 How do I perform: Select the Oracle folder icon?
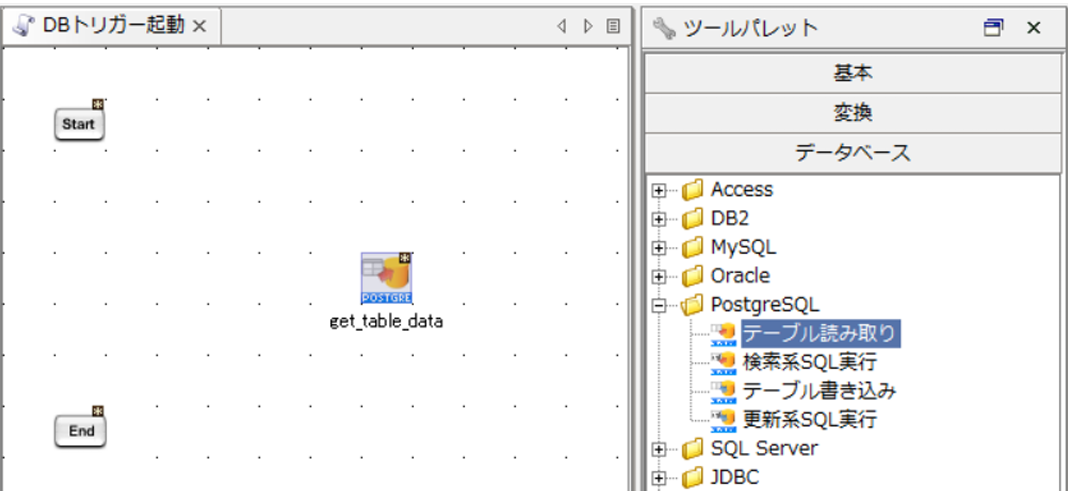pyautogui.click(x=692, y=276)
